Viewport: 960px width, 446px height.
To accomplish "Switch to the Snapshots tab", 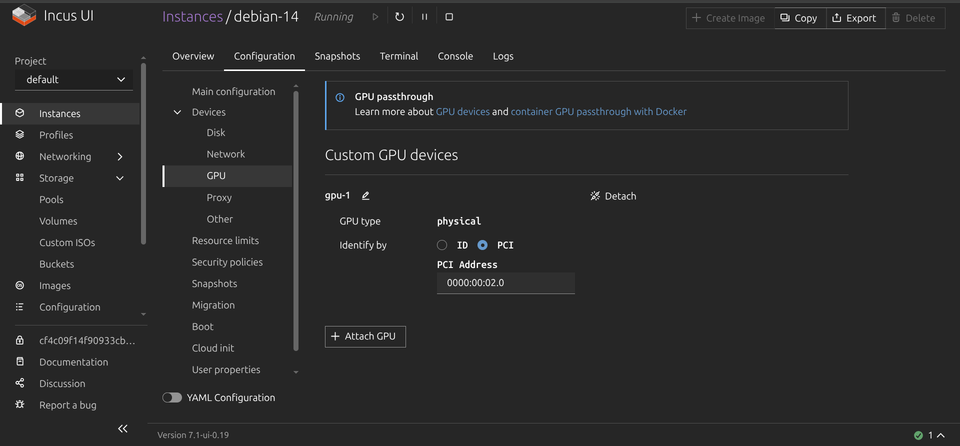I will pyautogui.click(x=337, y=56).
